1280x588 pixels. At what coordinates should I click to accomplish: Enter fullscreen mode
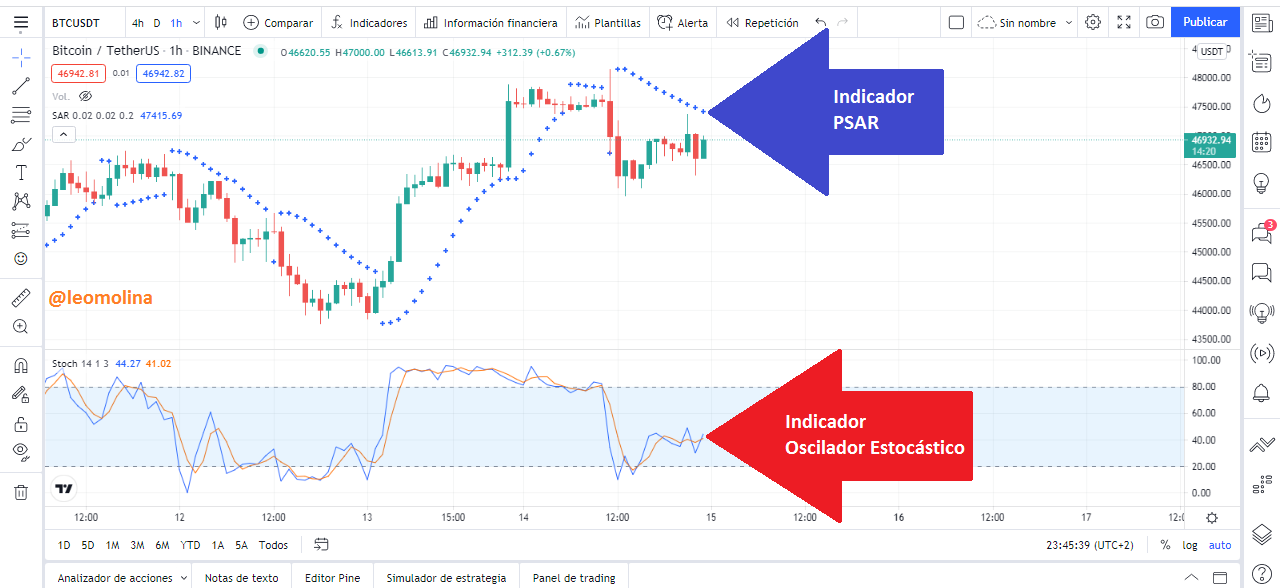pyautogui.click(x=1124, y=22)
